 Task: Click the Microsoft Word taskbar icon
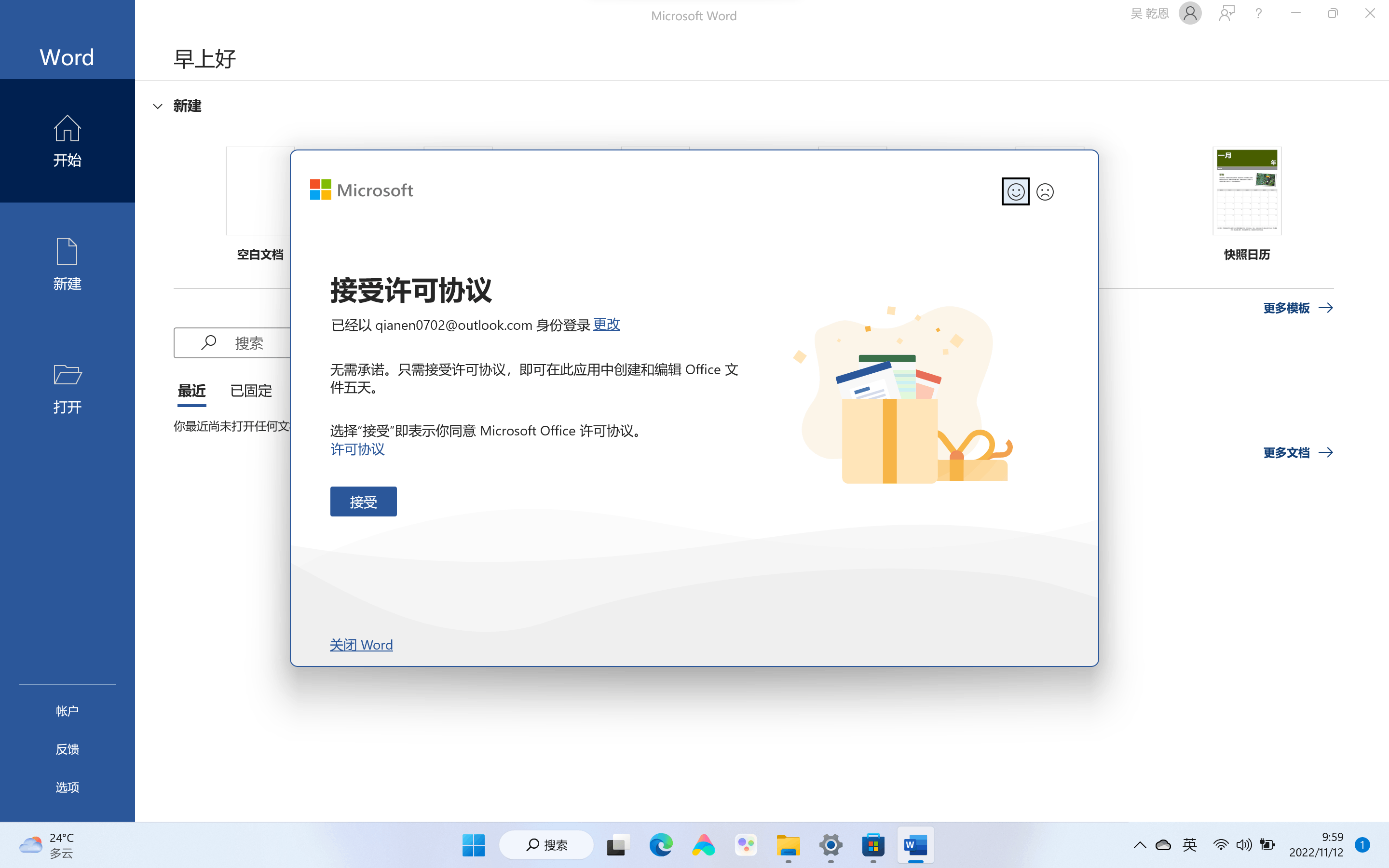(915, 845)
